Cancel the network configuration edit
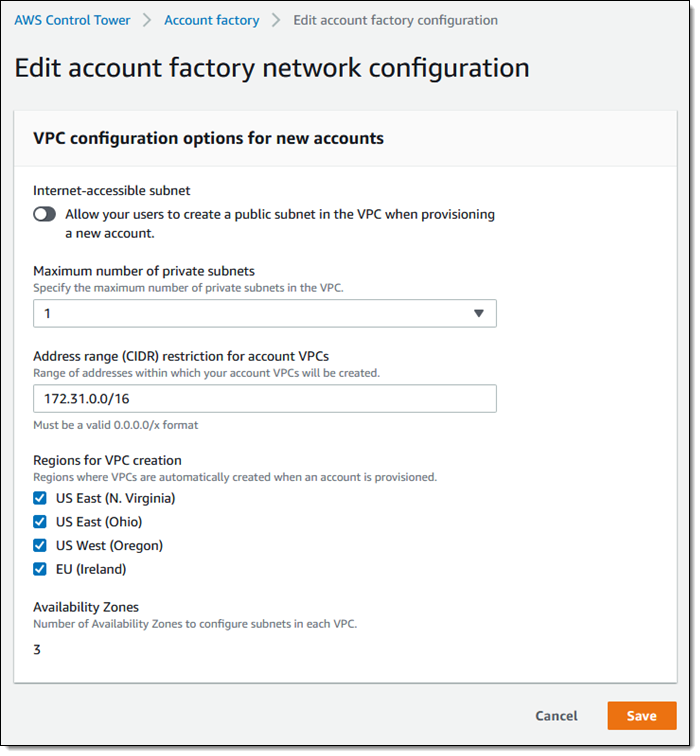Image resolution: width=700 pixels, height=756 pixels. (x=556, y=716)
